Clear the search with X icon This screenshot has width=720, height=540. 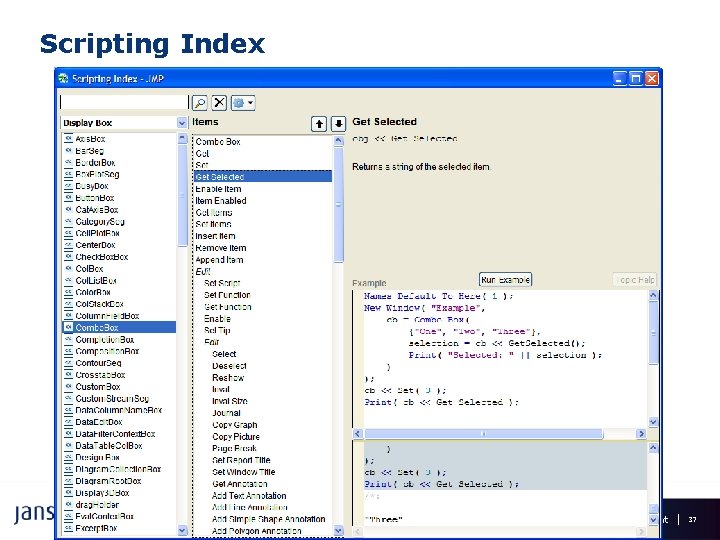coord(219,102)
